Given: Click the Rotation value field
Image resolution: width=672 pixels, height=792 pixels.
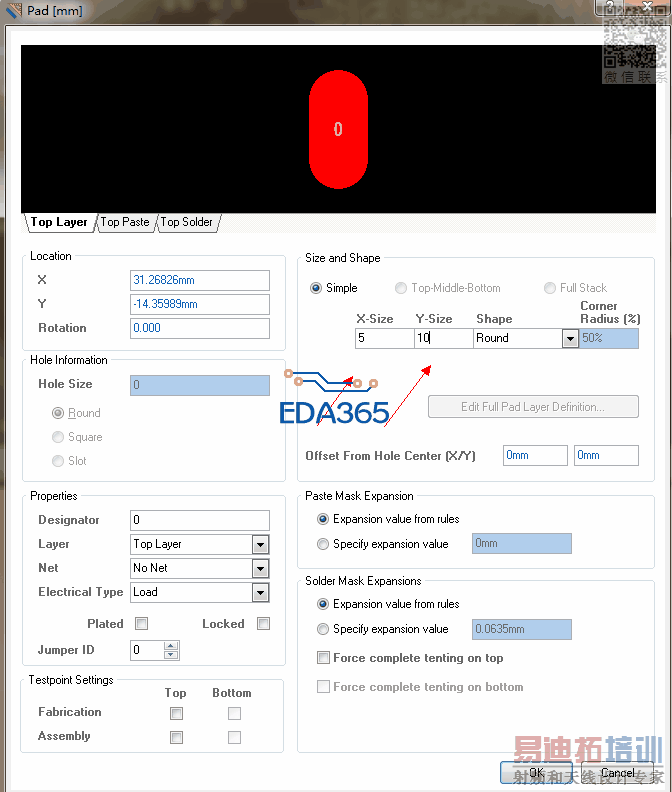Looking at the screenshot, I should click(200, 328).
